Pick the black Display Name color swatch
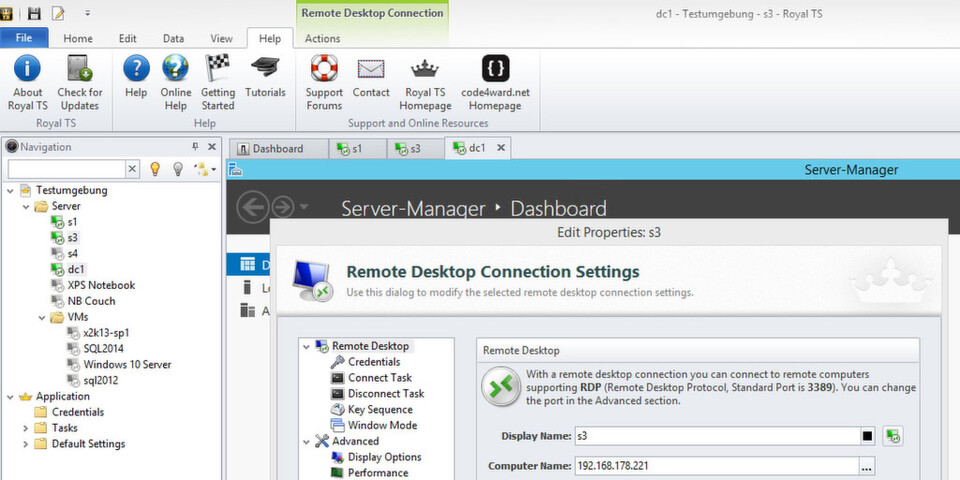 click(x=868, y=437)
